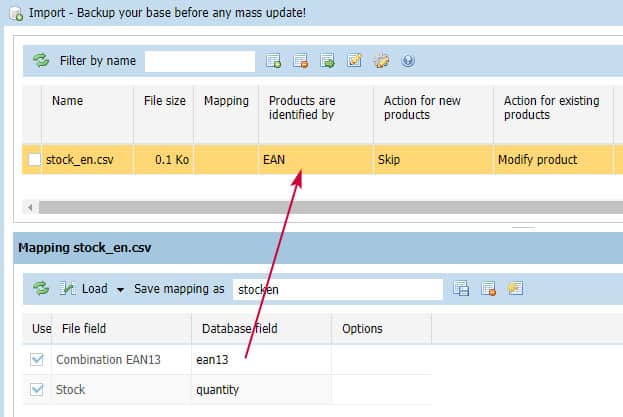Image resolution: width=623 pixels, height=417 pixels.
Task: Sort by the File size column header
Action: (x=163, y=101)
